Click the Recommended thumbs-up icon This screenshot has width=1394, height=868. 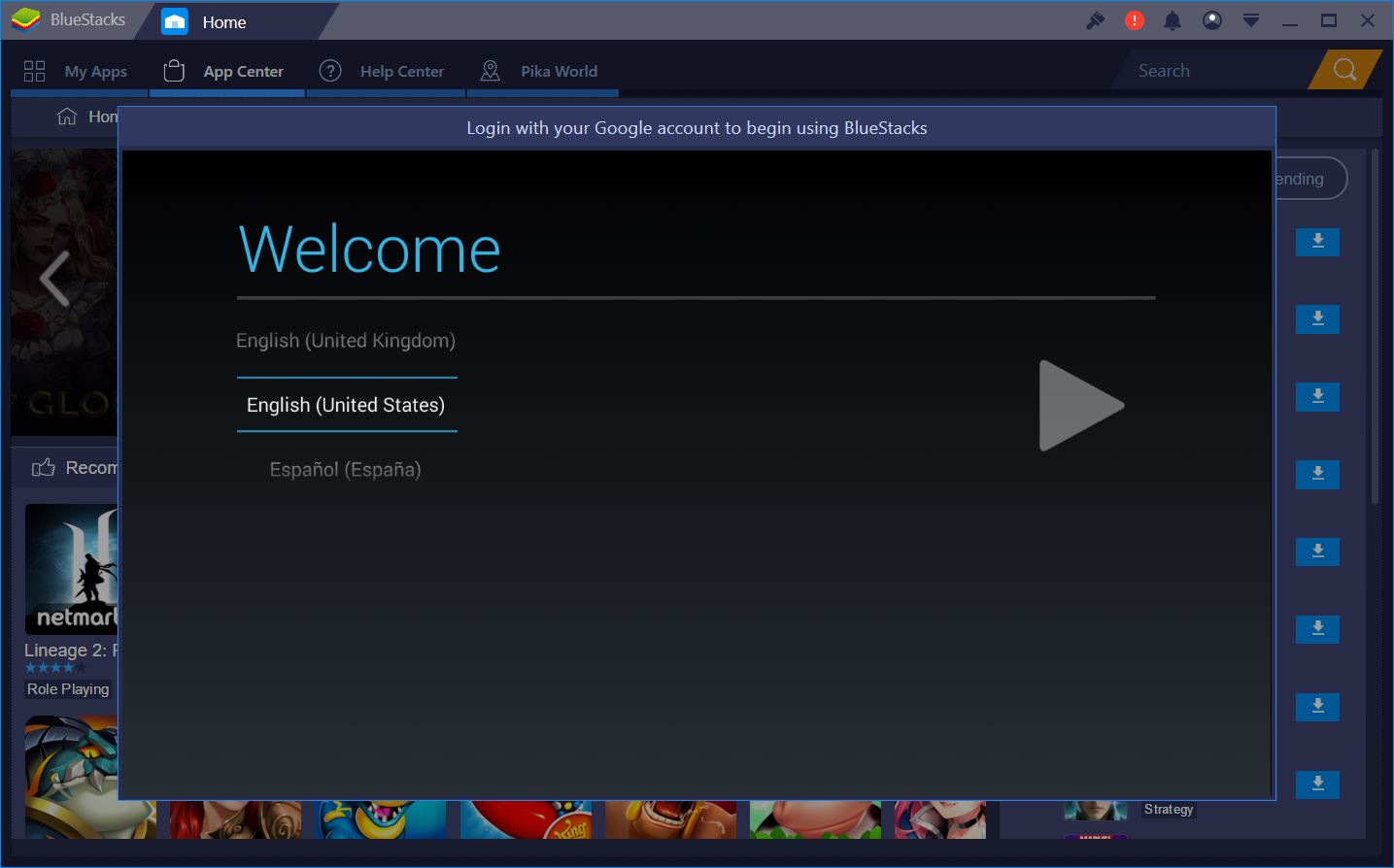point(44,468)
